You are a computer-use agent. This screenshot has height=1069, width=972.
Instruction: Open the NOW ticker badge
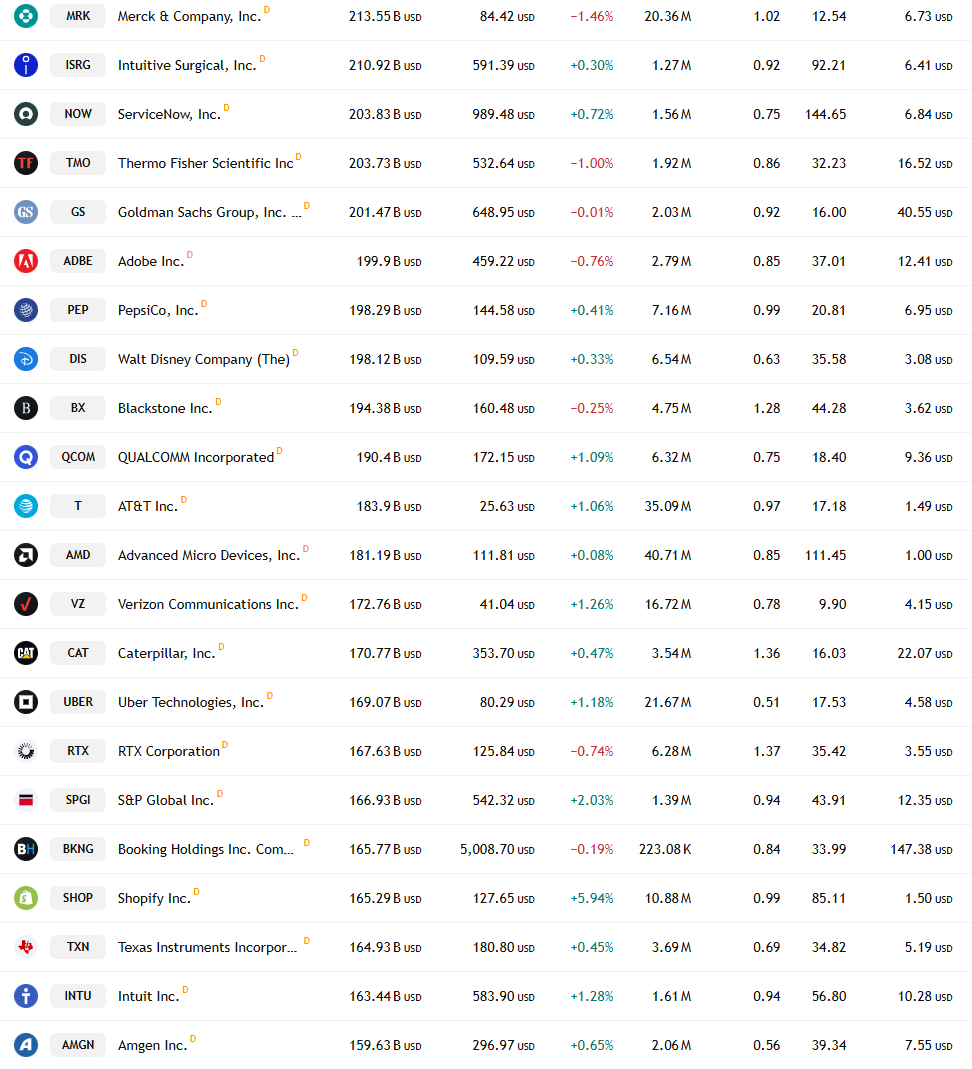pyautogui.click(x=78, y=114)
